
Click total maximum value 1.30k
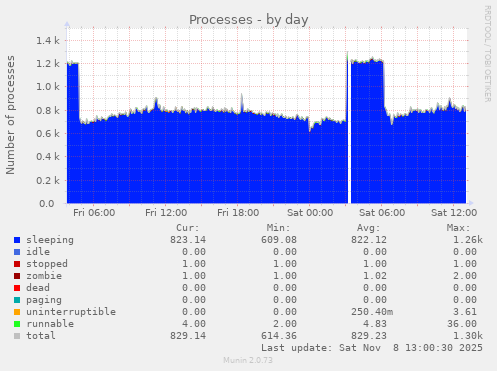pos(468,336)
